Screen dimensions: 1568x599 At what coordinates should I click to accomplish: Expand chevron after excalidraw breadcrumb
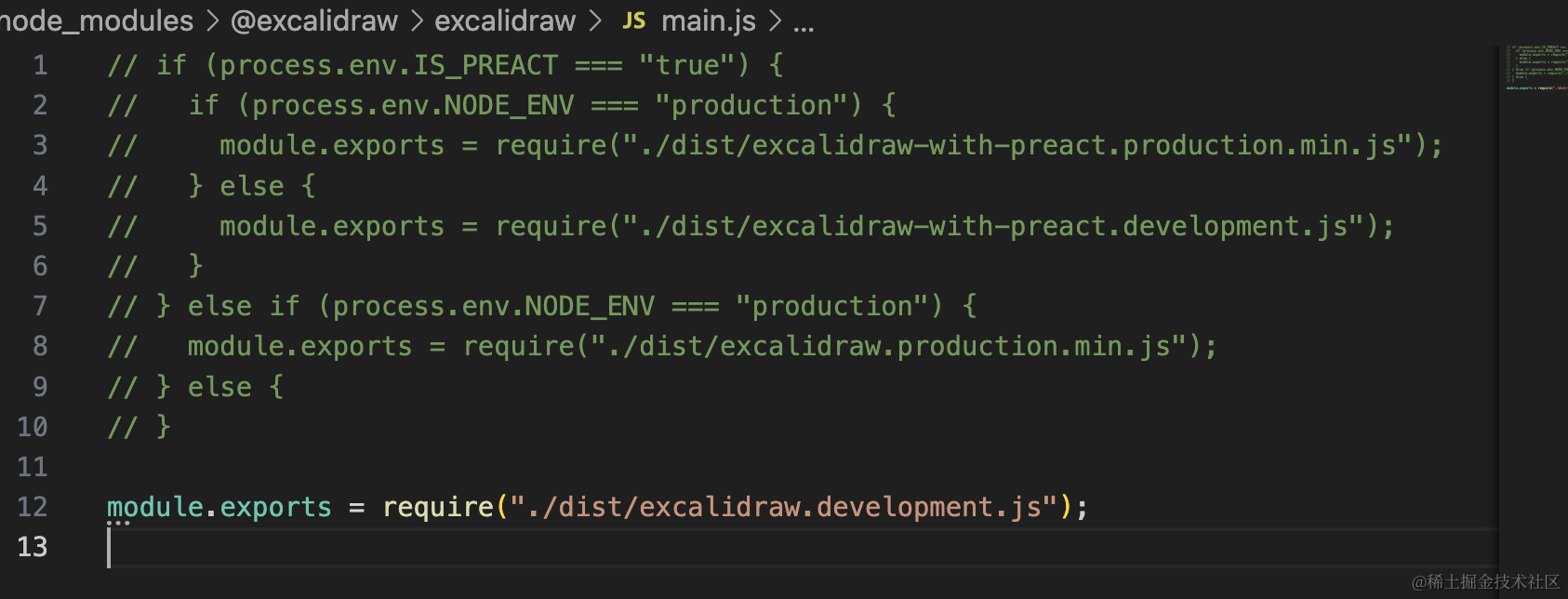coord(595,20)
